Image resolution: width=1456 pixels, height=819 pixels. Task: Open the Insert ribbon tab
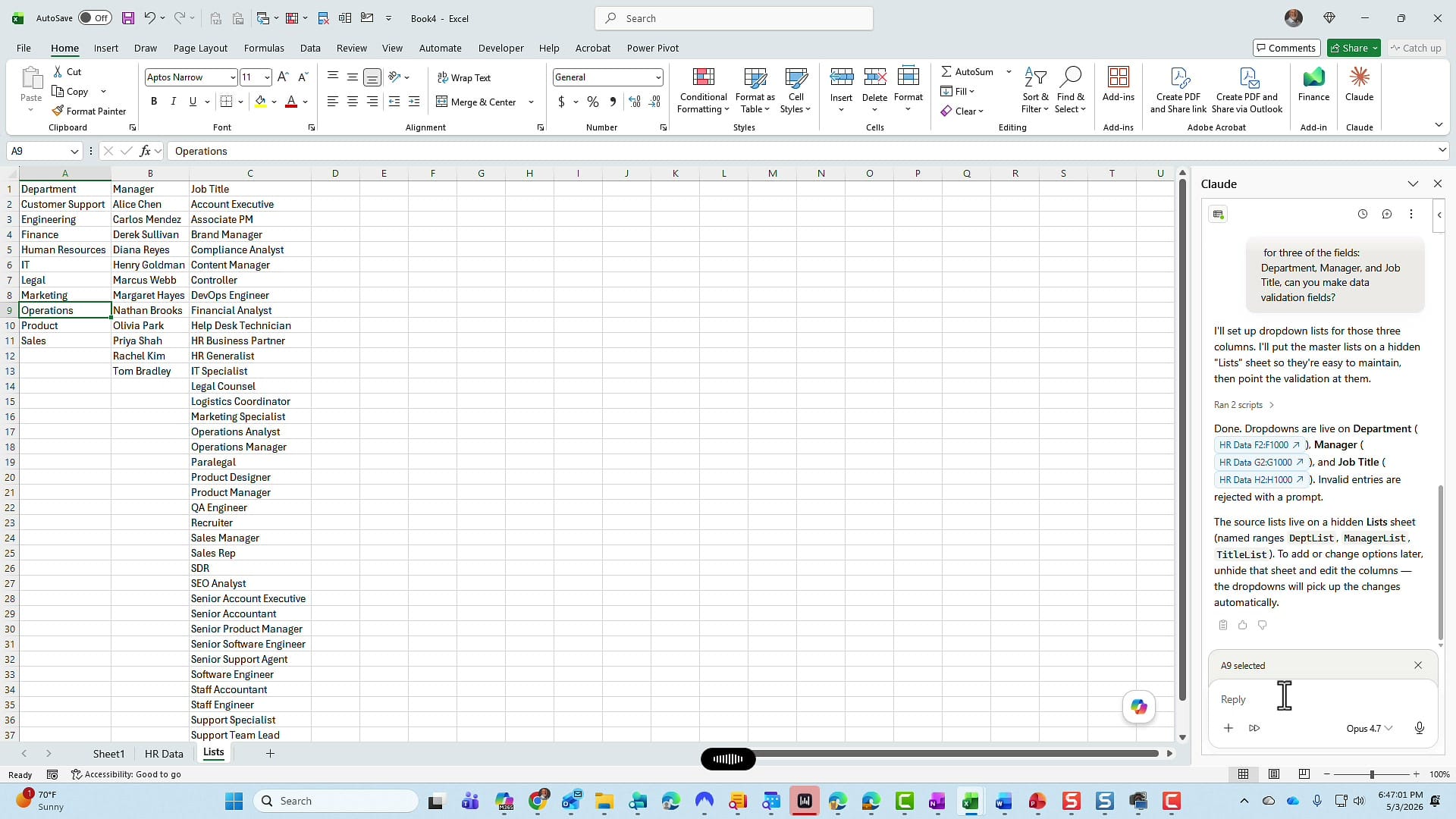[106, 48]
